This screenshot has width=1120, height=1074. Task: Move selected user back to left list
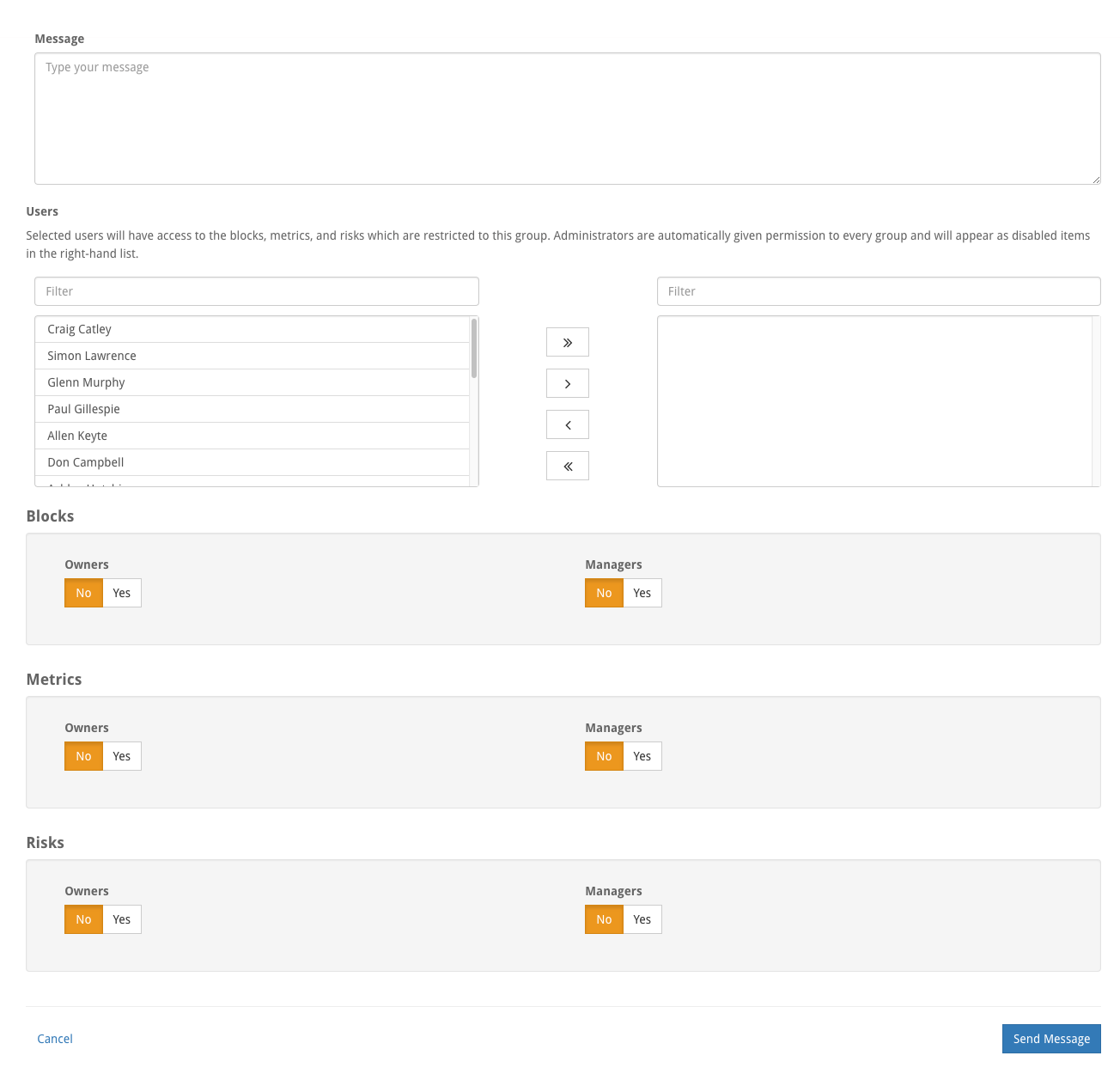tap(567, 424)
